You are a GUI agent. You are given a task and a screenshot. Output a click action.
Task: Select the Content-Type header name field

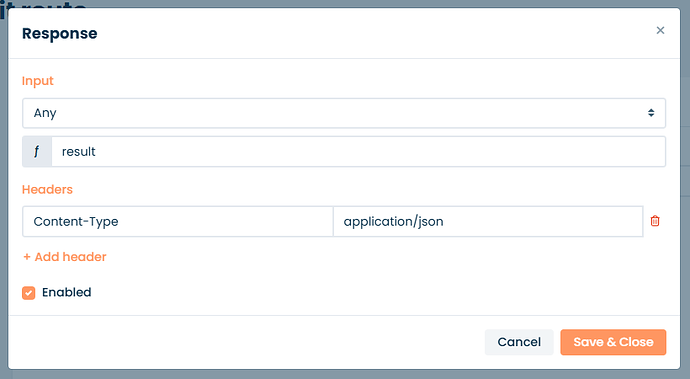(x=178, y=221)
